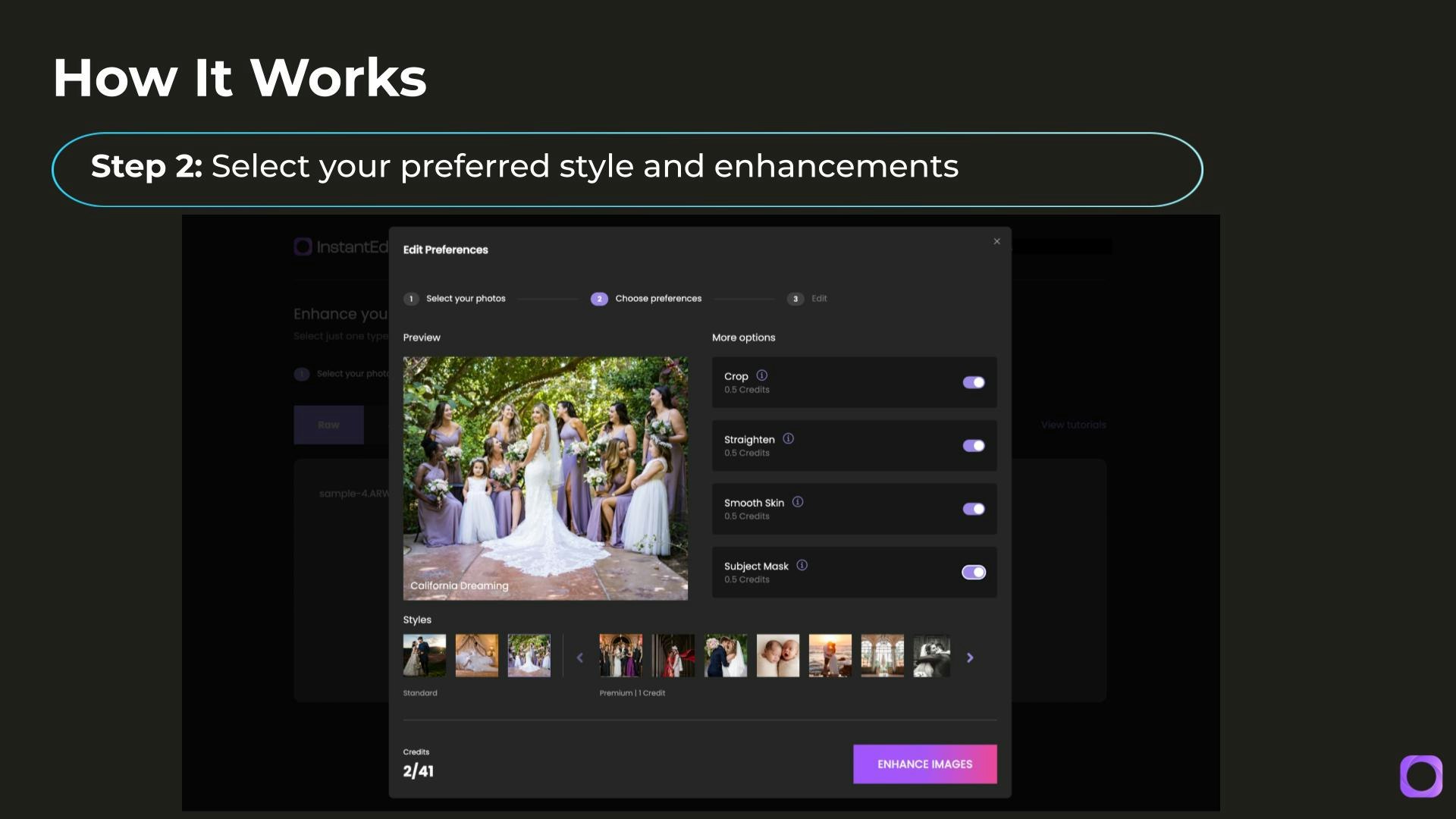Toggle the Smooth Skin option off
1456x819 pixels.
click(974, 509)
